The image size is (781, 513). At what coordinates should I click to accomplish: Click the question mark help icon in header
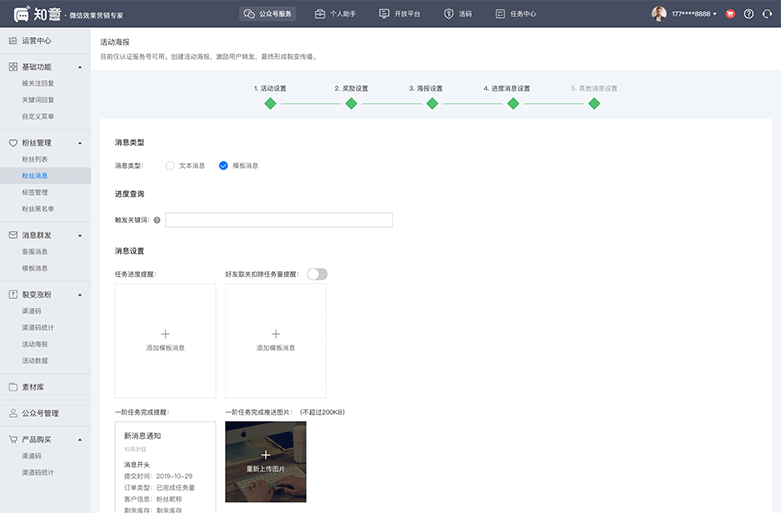749,14
